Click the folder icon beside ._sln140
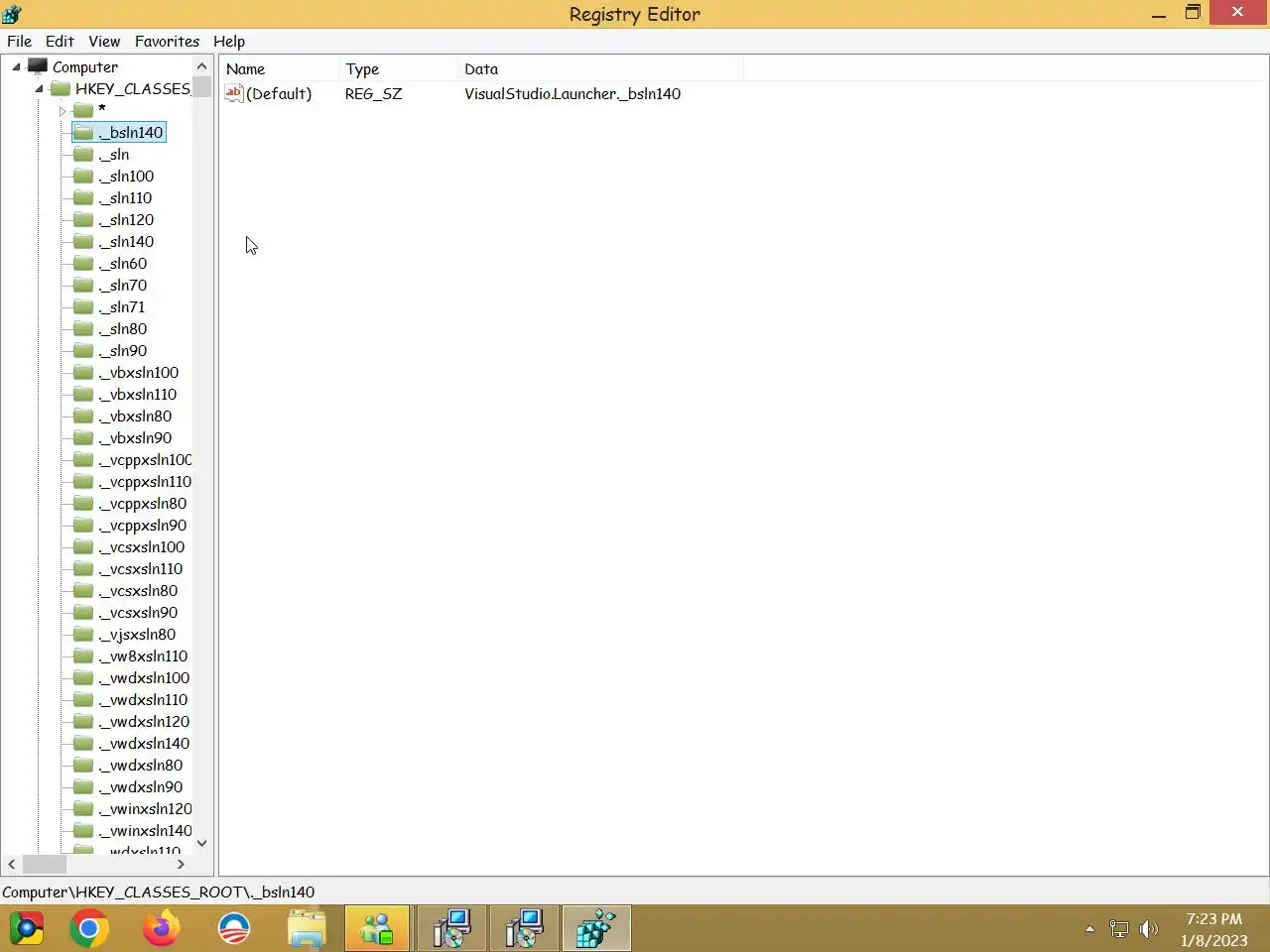Screen dimensions: 1270x952 pos(83,241)
